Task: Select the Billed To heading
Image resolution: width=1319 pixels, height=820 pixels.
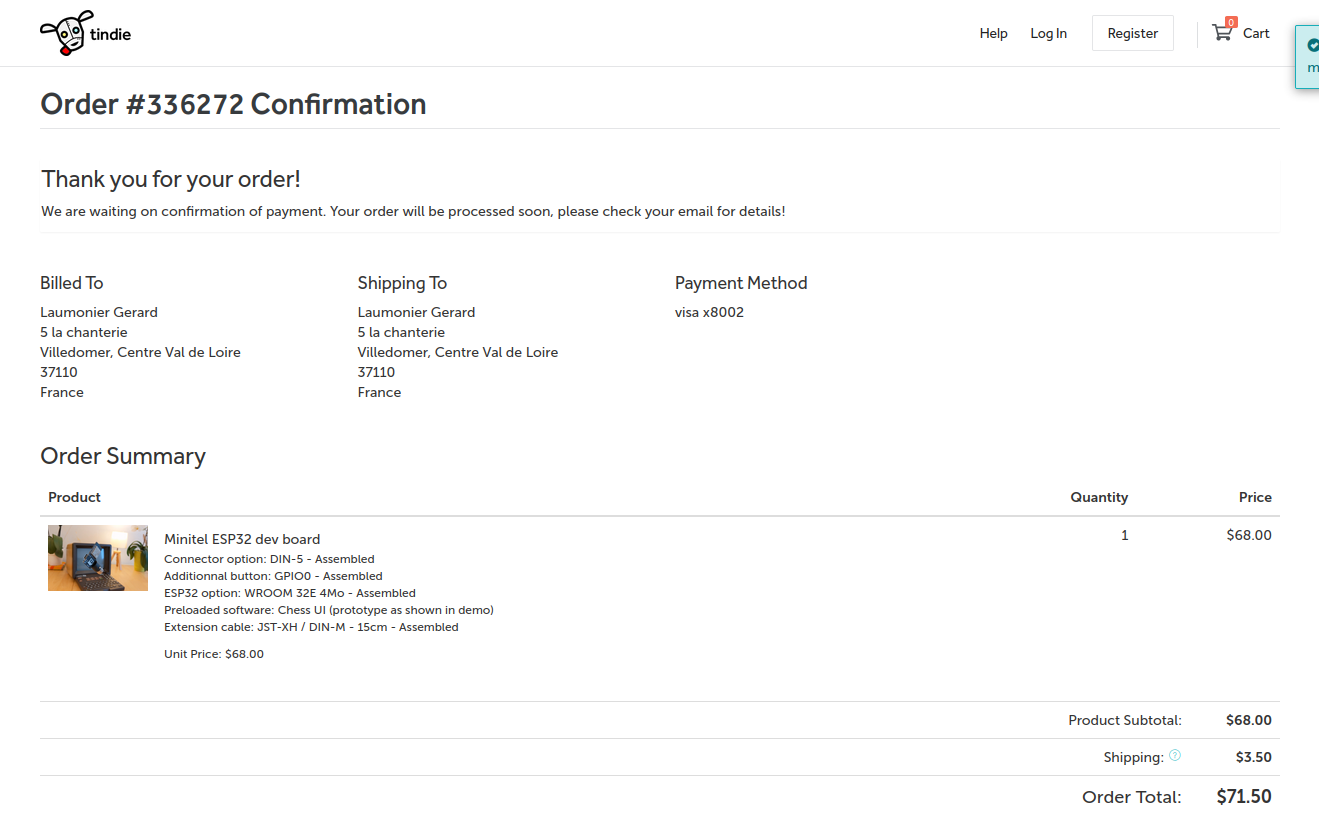Action: click(x=72, y=283)
